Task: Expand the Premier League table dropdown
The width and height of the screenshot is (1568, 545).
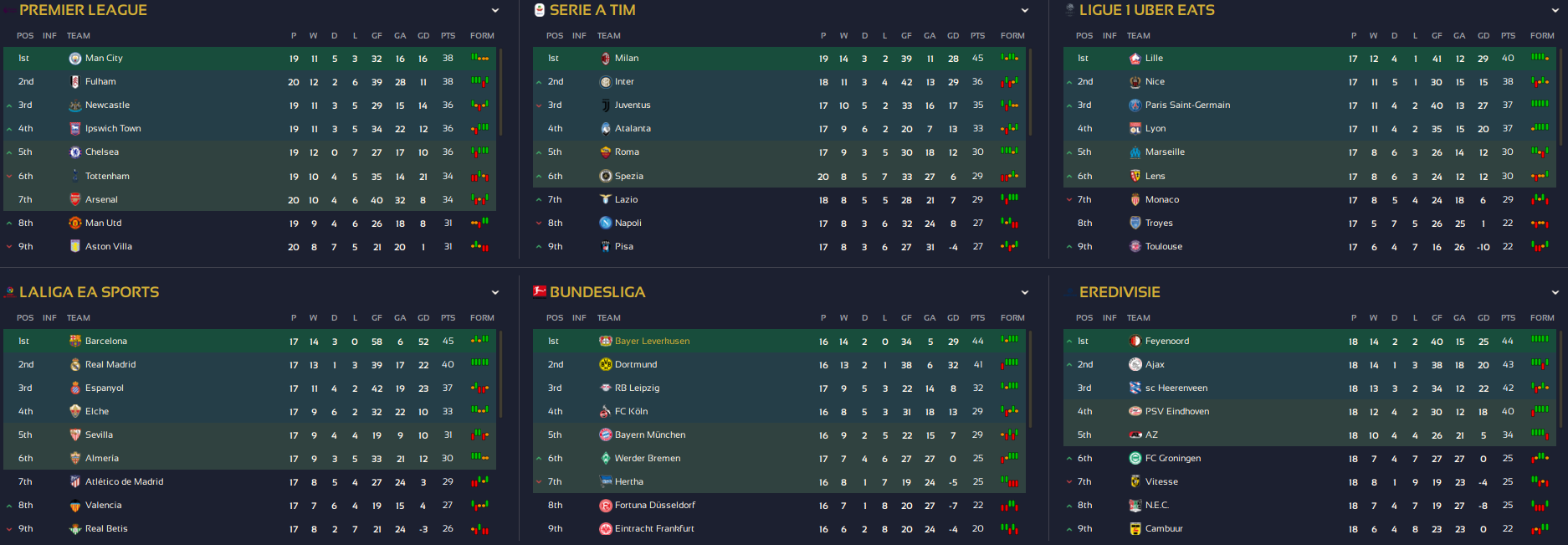Action: (495, 11)
